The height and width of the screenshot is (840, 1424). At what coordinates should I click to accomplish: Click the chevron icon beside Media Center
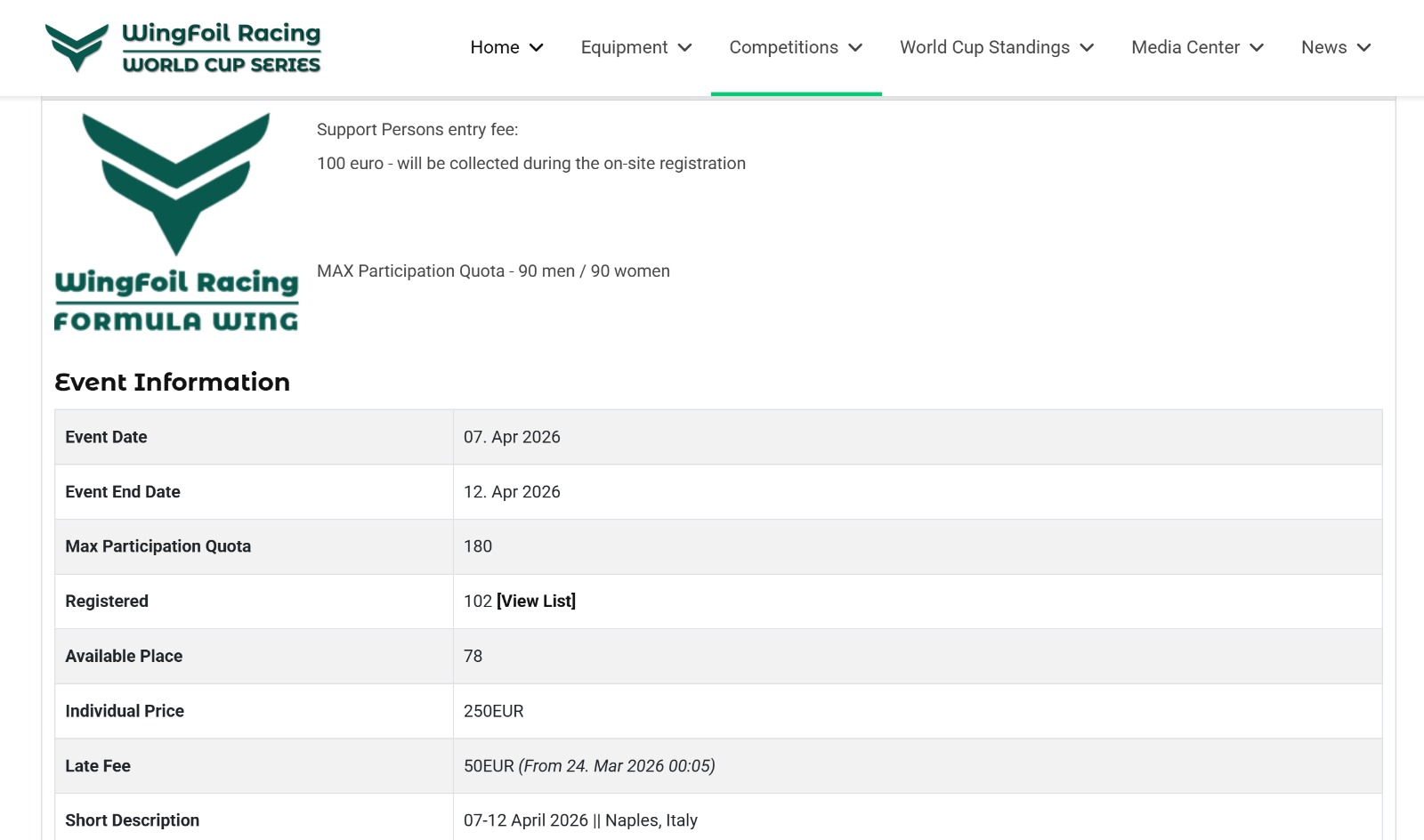point(1257,48)
